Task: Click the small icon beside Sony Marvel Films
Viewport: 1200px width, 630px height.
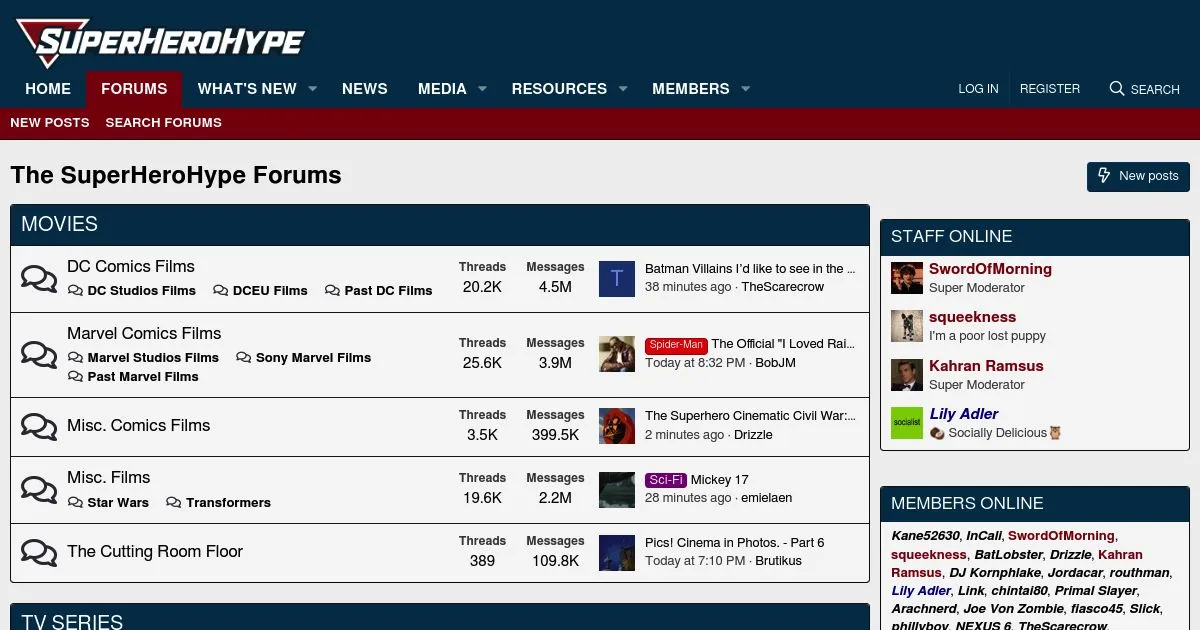Action: click(x=243, y=358)
